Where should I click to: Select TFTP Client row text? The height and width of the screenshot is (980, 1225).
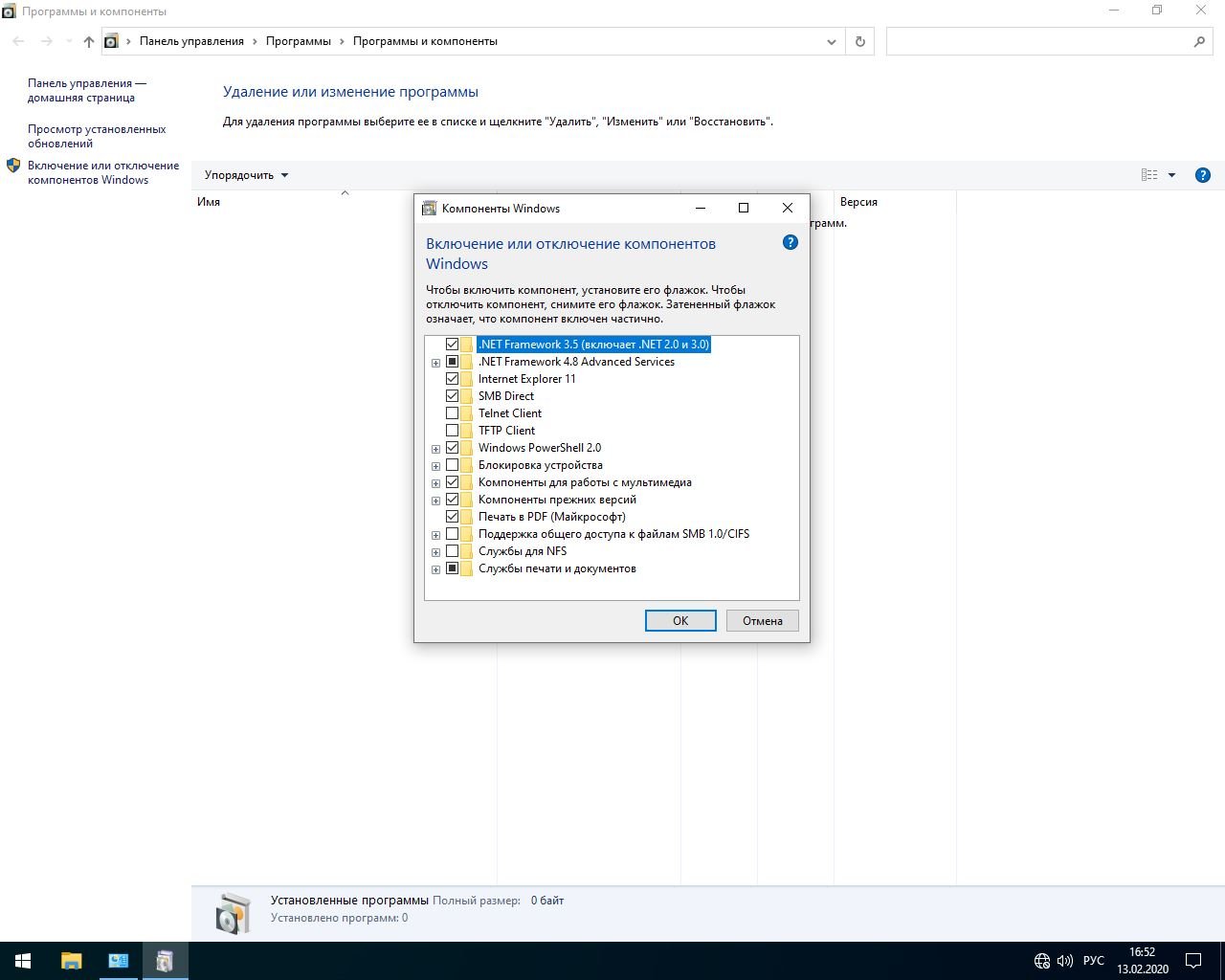coord(507,431)
